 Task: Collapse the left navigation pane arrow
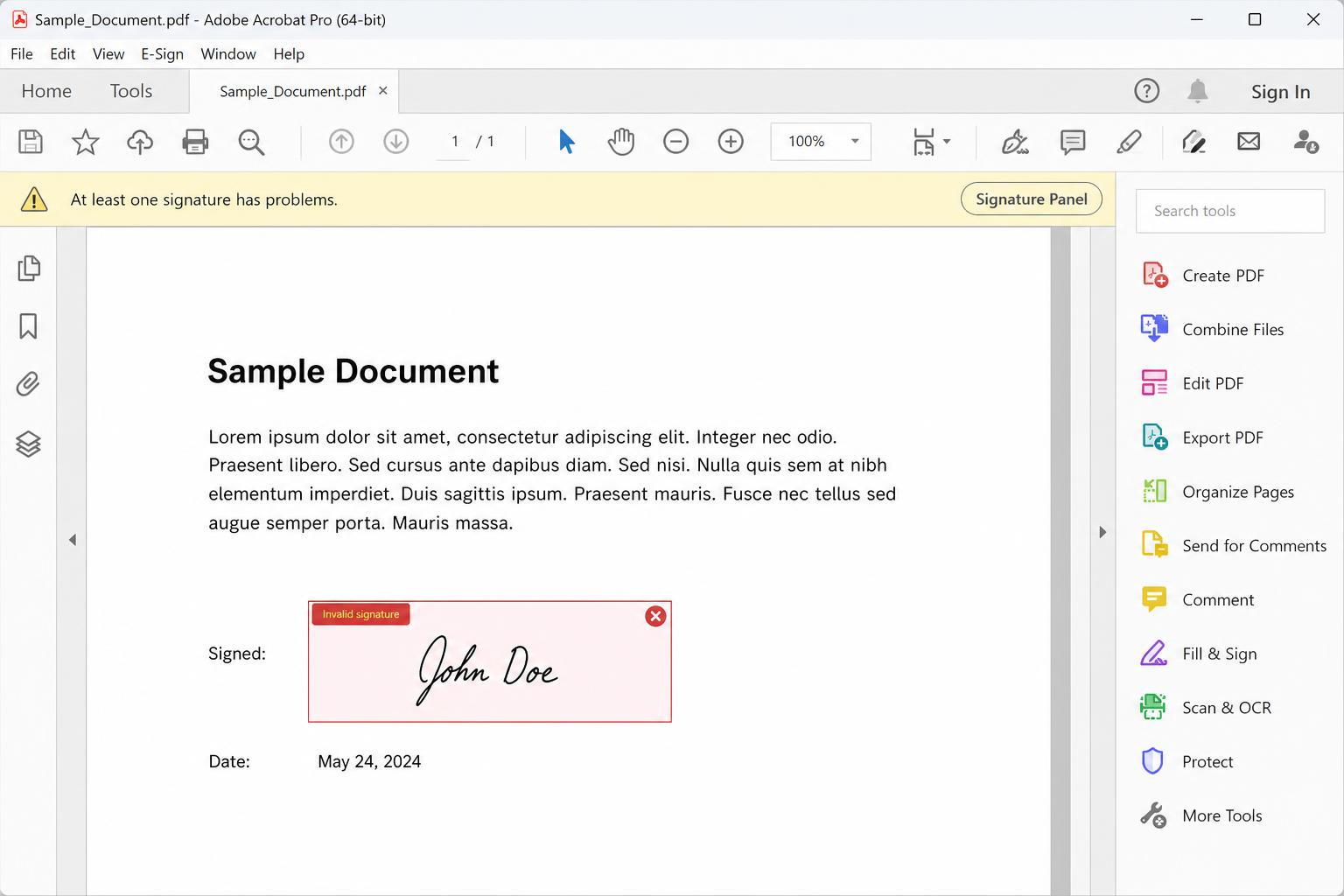[x=73, y=540]
